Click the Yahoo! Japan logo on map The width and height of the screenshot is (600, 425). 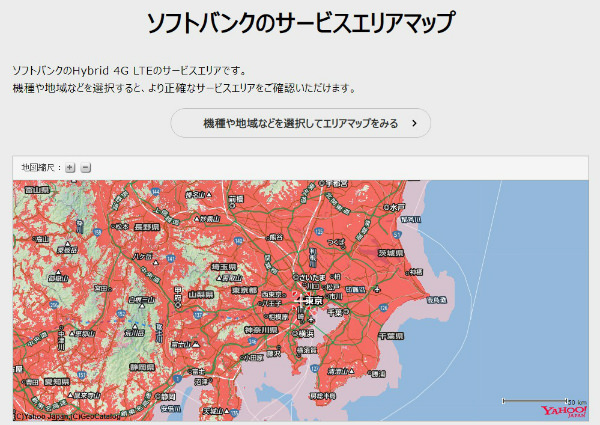click(x=563, y=412)
